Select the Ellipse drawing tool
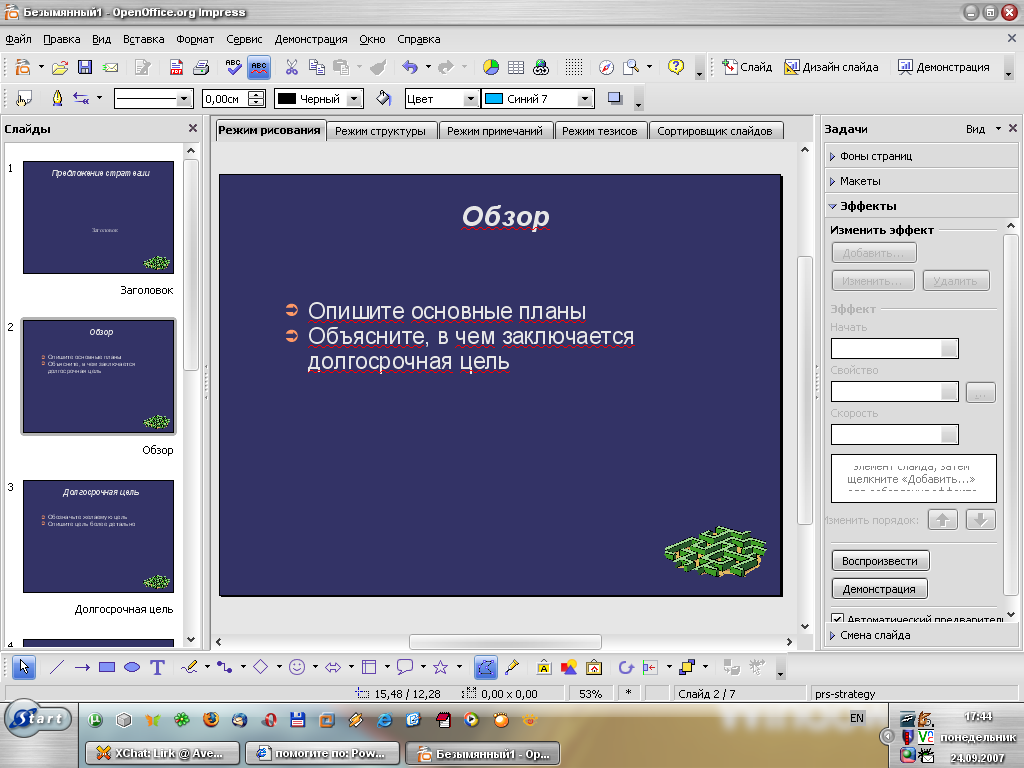Image resolution: width=1024 pixels, height=768 pixels. click(131, 667)
